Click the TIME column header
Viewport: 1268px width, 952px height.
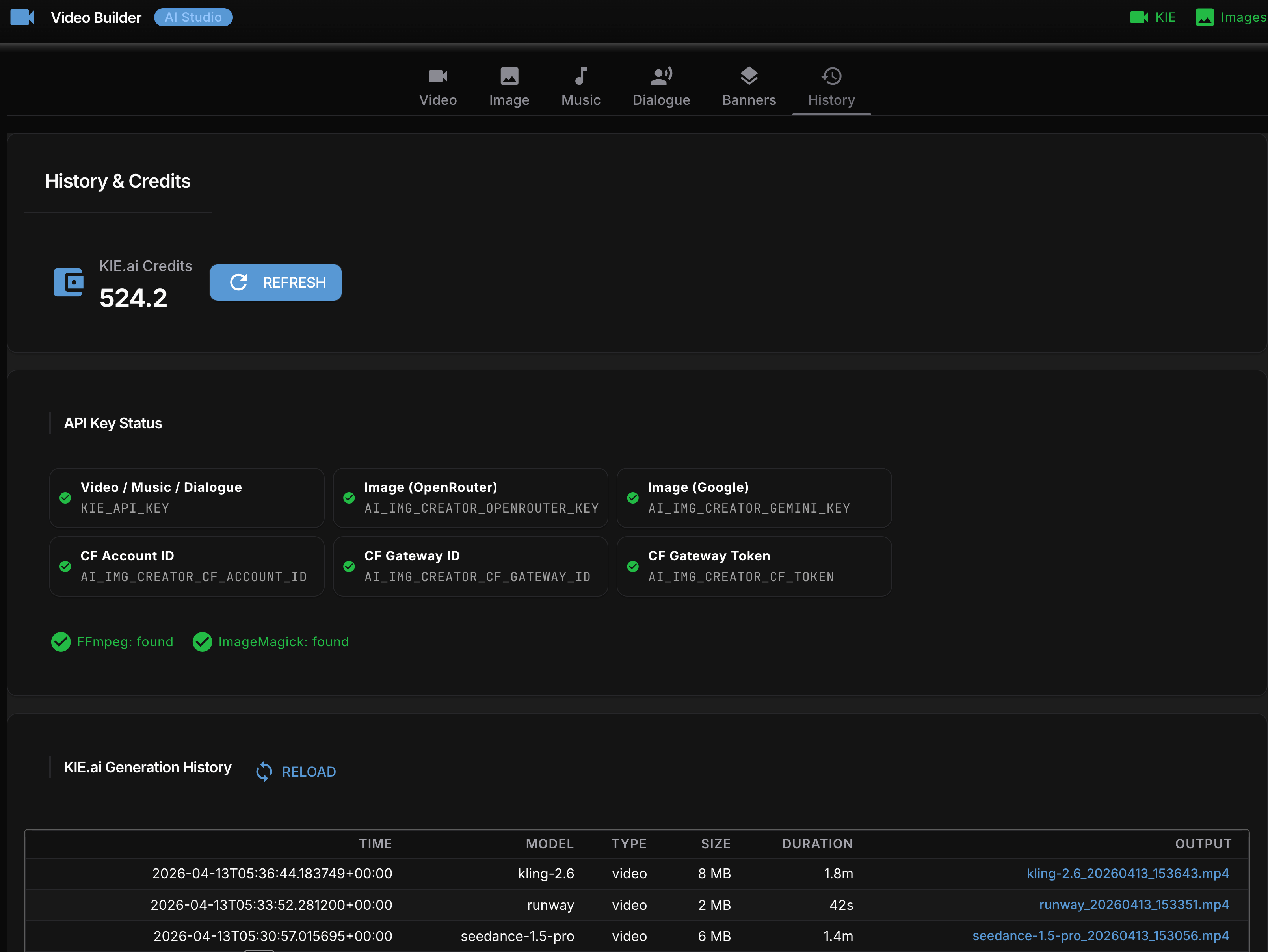coord(375,844)
